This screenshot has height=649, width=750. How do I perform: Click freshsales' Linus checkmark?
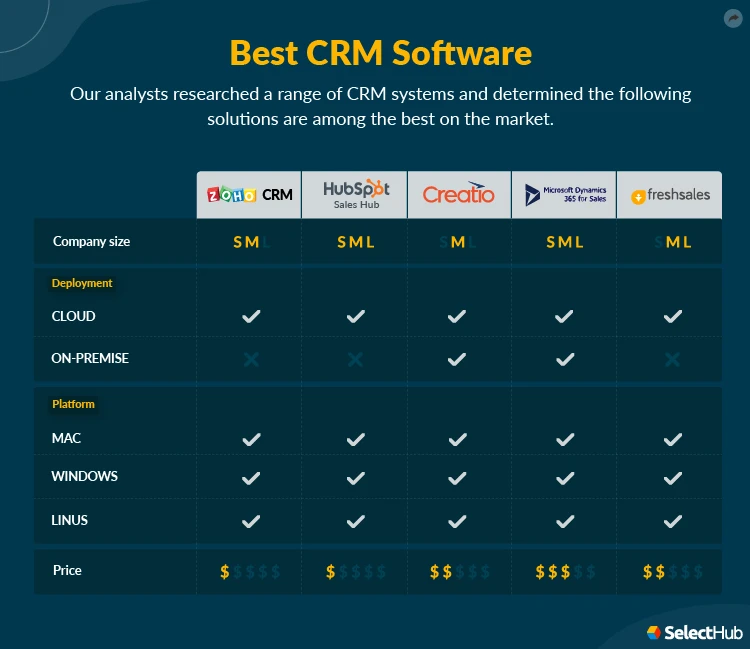click(x=673, y=521)
